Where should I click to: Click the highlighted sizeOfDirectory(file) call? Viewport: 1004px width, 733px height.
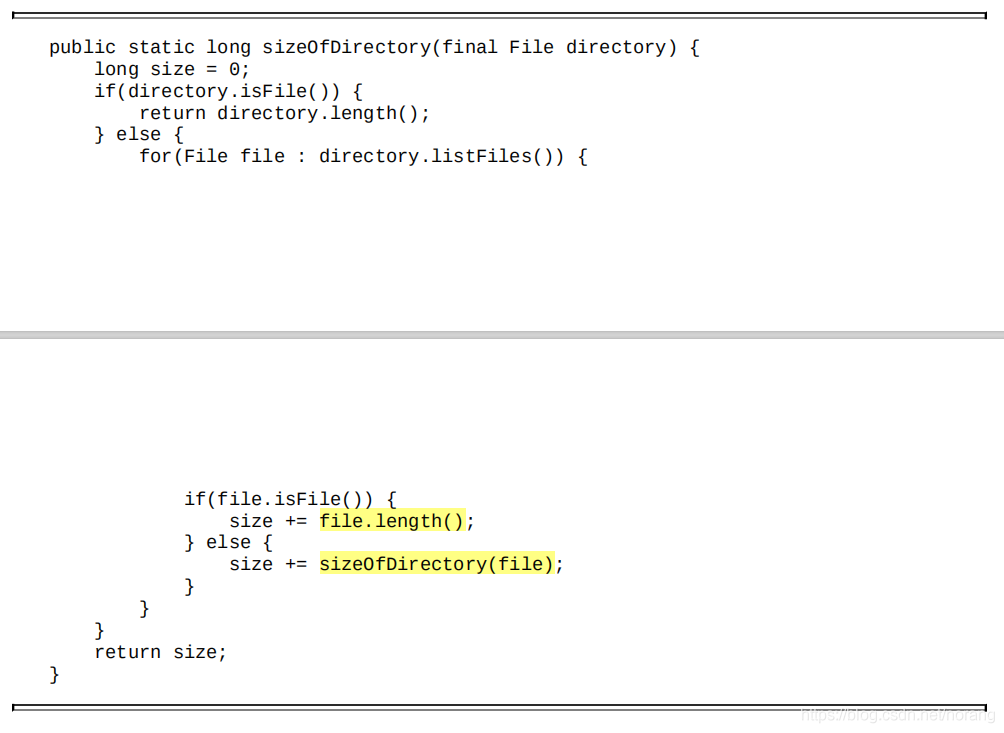point(436,564)
